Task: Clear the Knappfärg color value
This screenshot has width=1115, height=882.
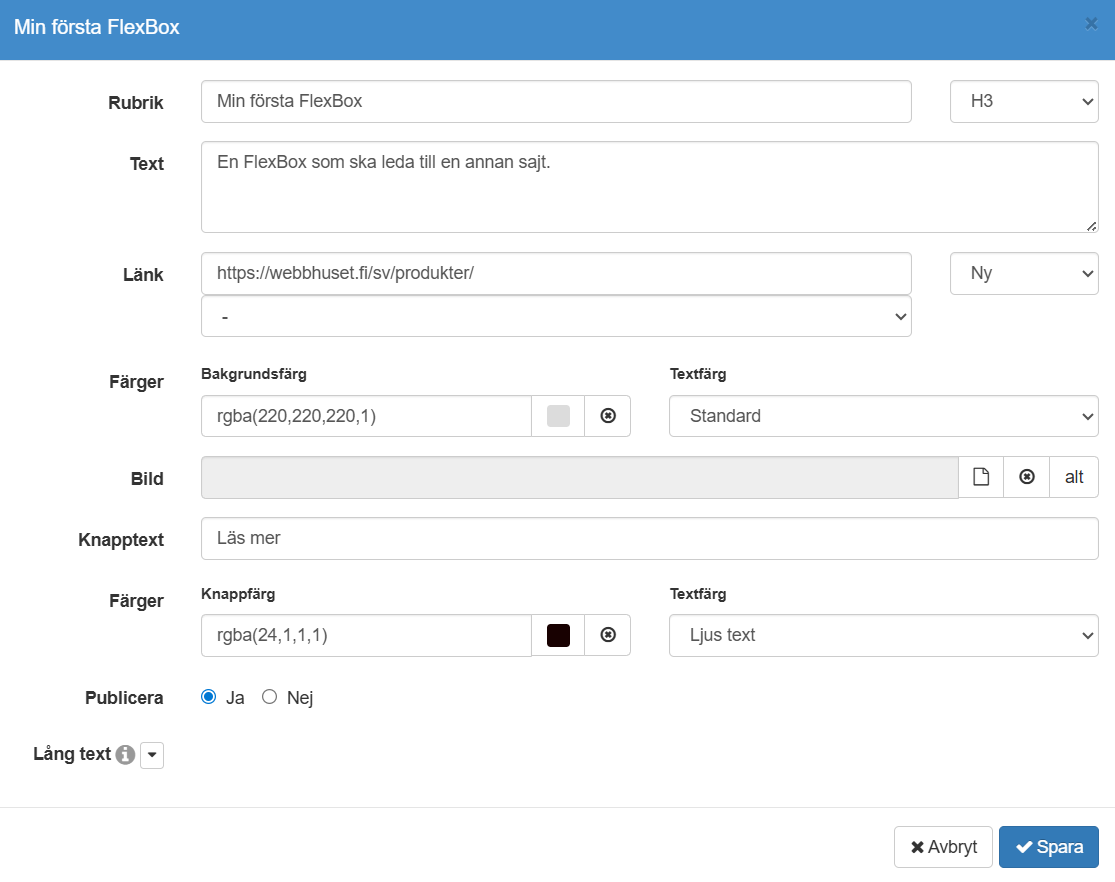Action: (x=607, y=635)
